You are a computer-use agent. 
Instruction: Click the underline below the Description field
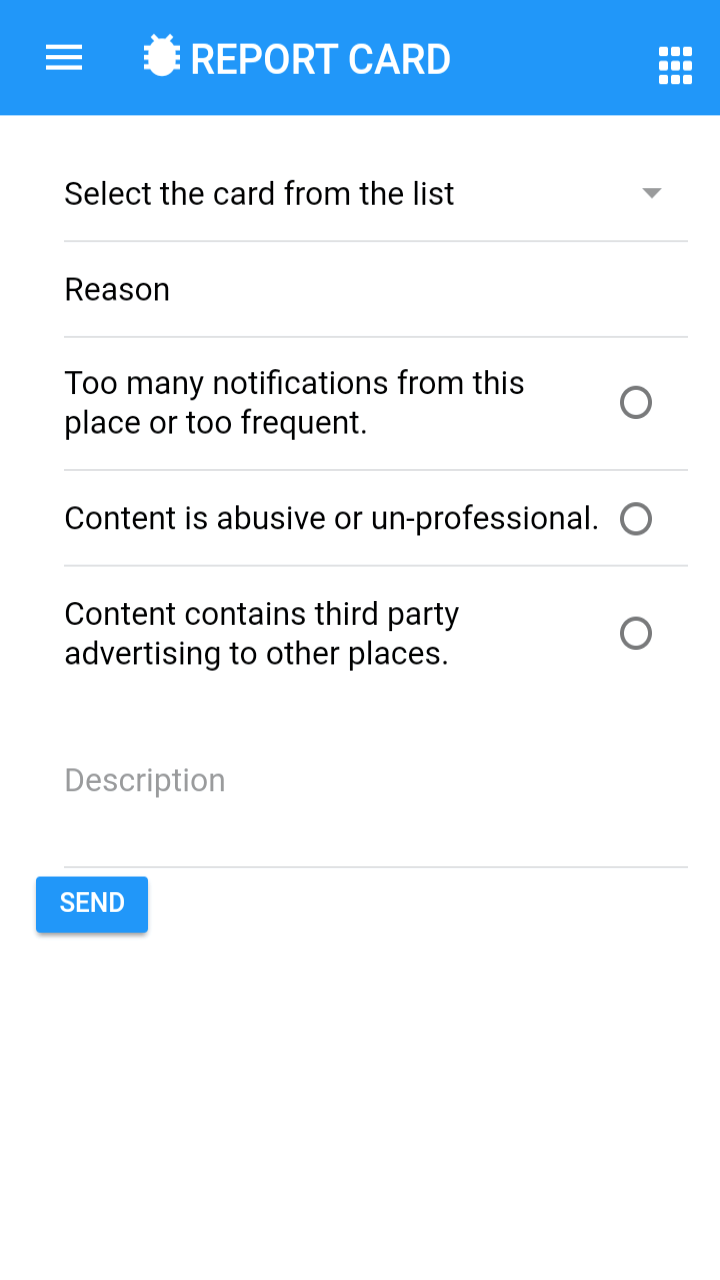point(376,866)
